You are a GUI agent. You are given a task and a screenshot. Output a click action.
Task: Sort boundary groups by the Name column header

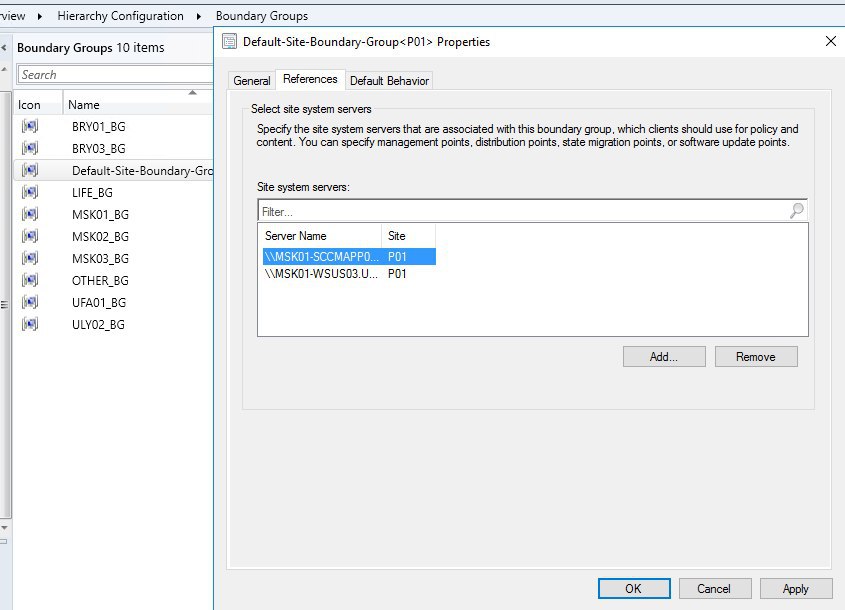(138, 105)
